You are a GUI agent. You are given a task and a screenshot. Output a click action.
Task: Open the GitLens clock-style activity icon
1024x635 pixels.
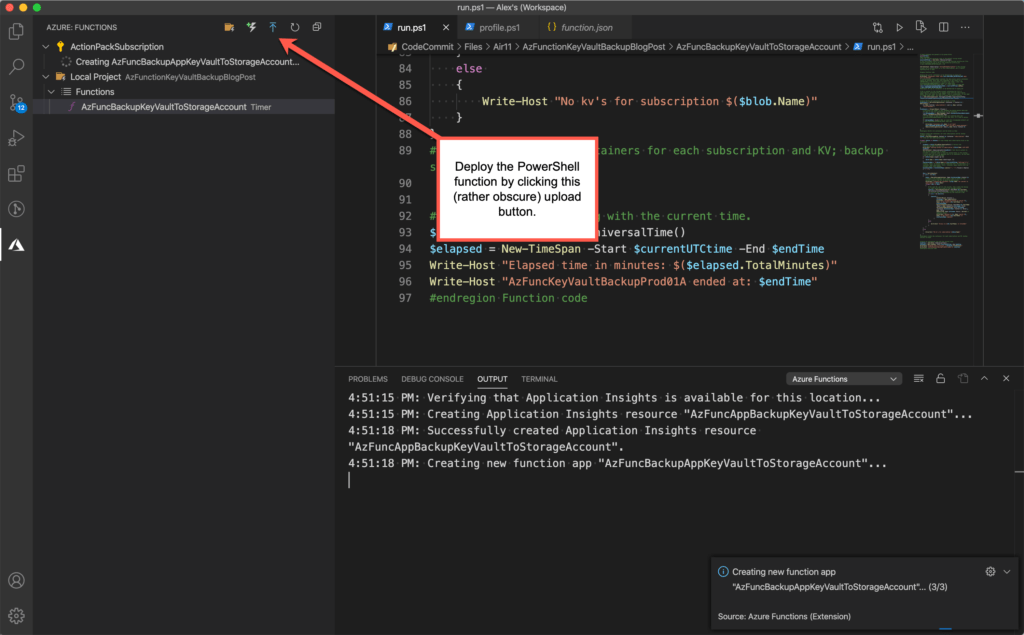16,209
